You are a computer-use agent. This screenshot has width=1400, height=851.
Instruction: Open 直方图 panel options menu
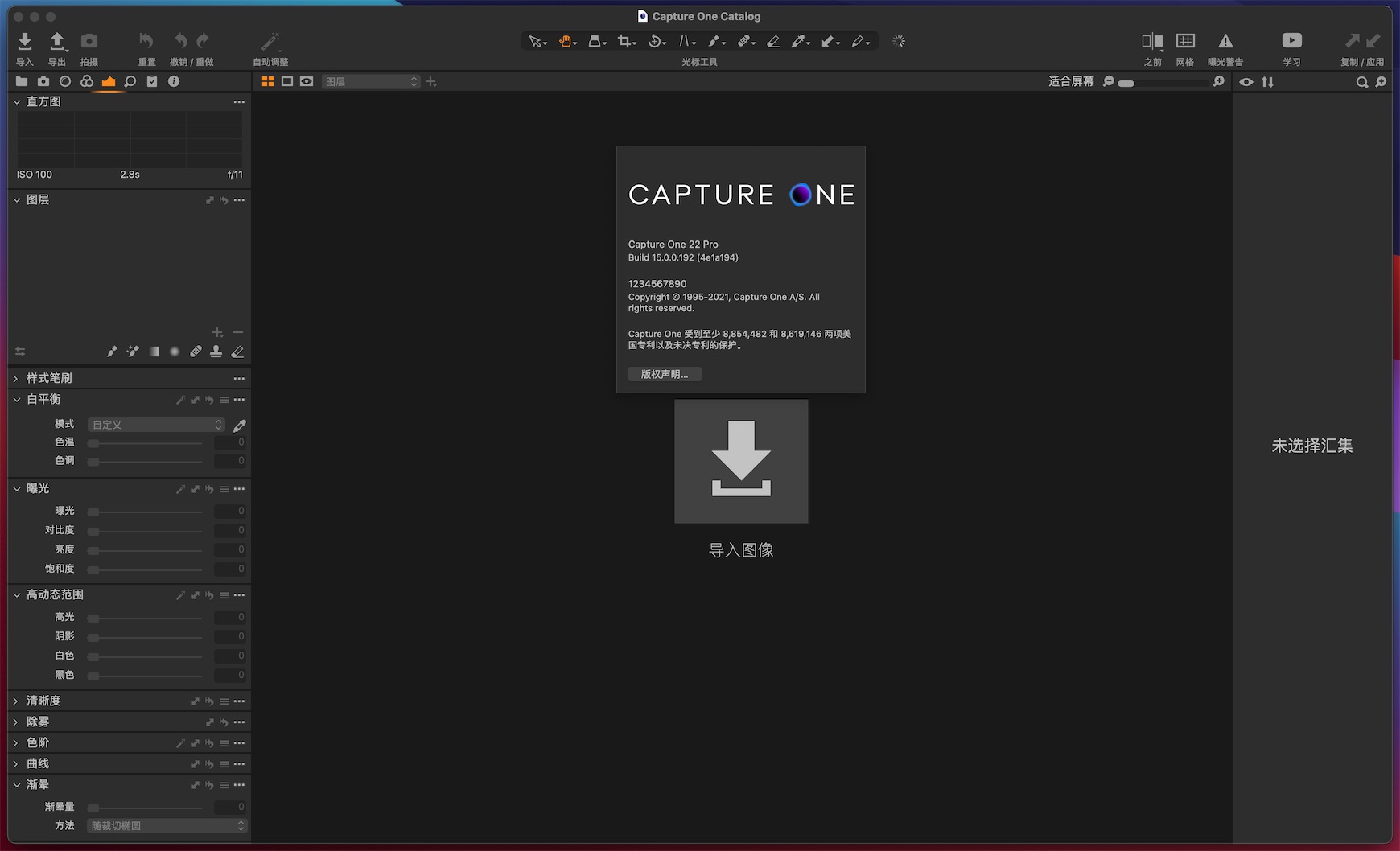click(239, 102)
